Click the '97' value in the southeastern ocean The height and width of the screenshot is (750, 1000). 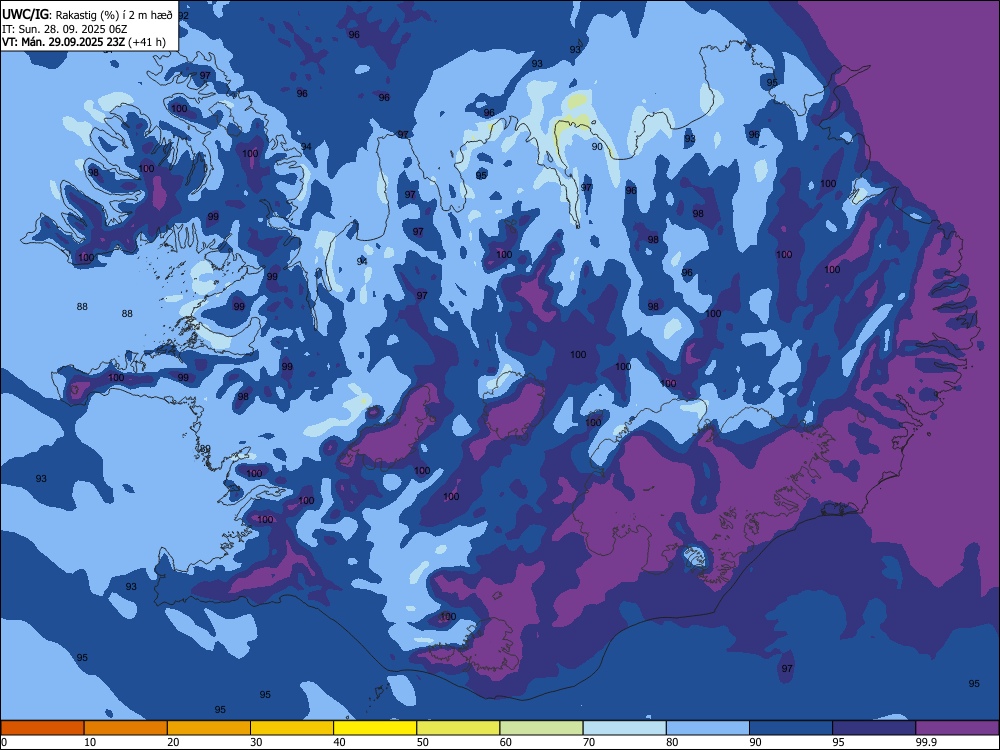(x=787, y=668)
